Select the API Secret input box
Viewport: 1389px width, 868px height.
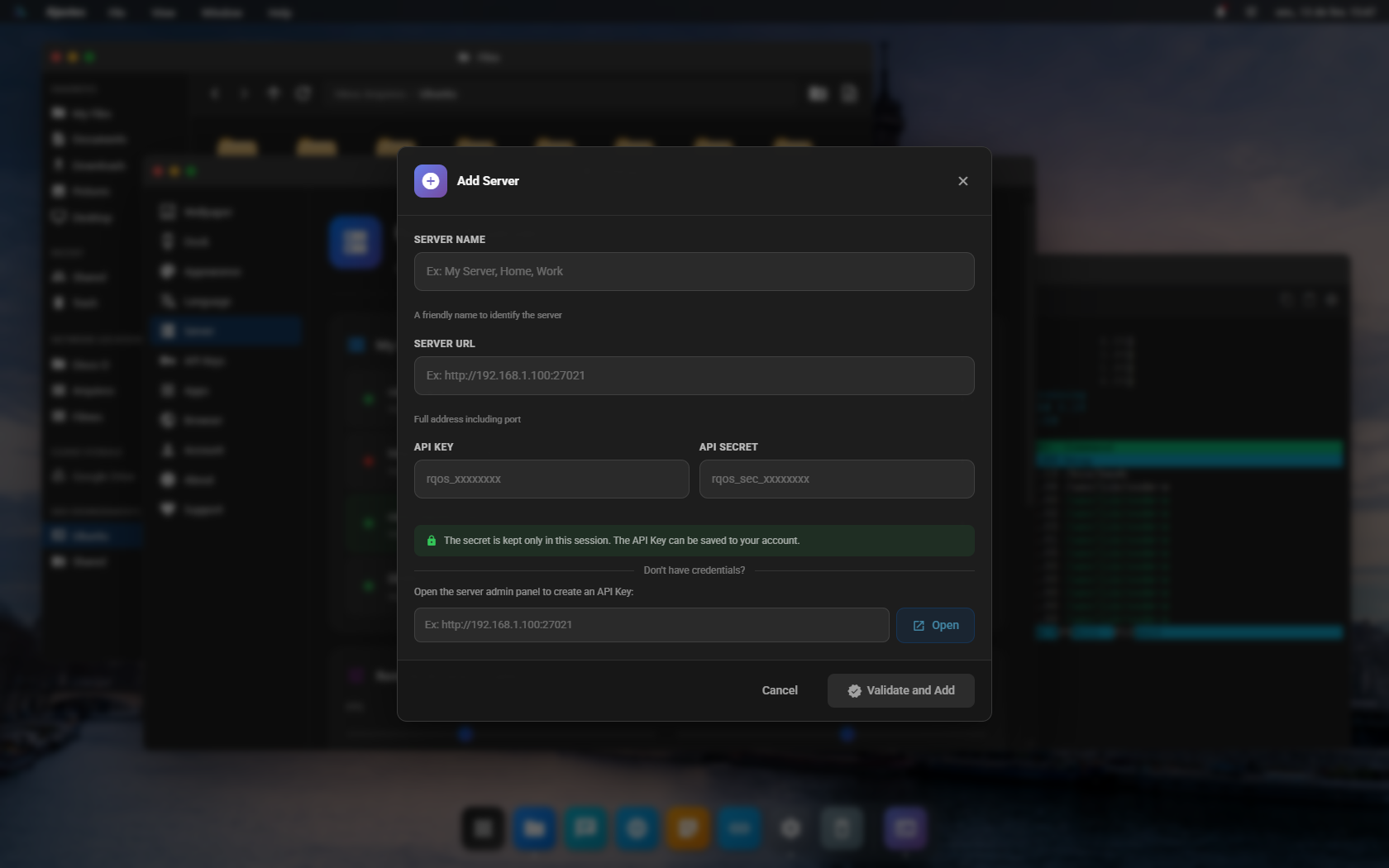pos(837,479)
